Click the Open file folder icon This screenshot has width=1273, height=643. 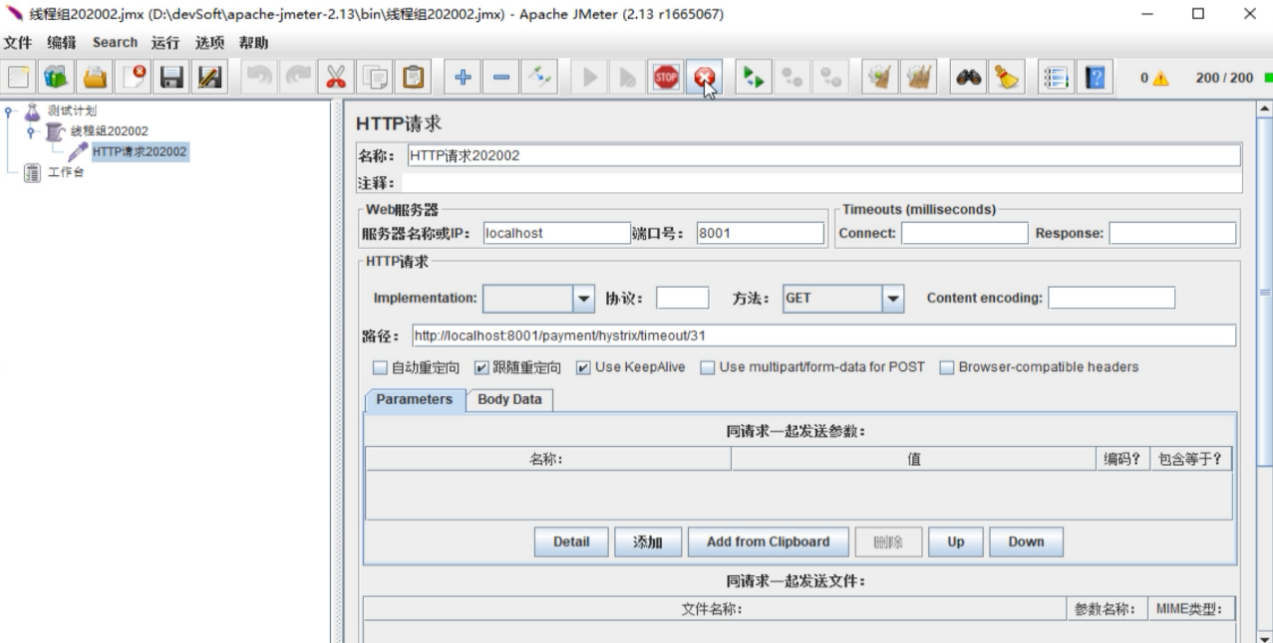tap(95, 77)
